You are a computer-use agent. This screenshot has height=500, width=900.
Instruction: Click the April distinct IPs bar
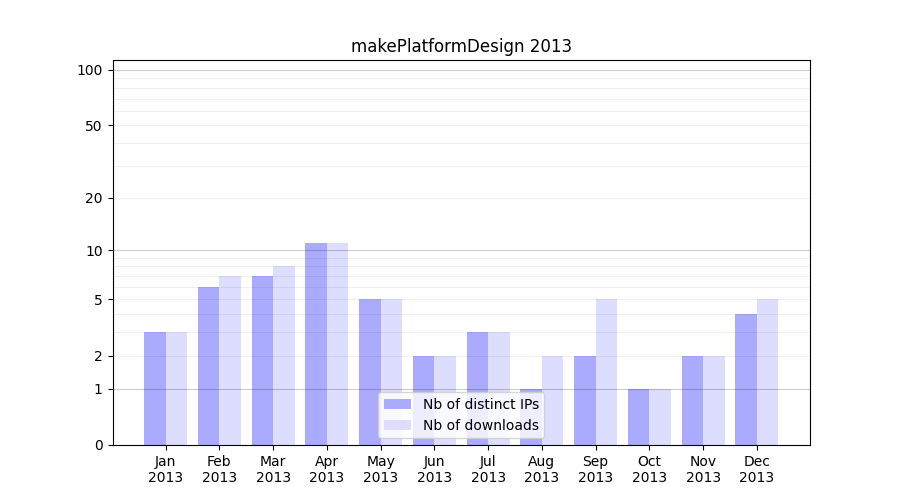[316, 343]
